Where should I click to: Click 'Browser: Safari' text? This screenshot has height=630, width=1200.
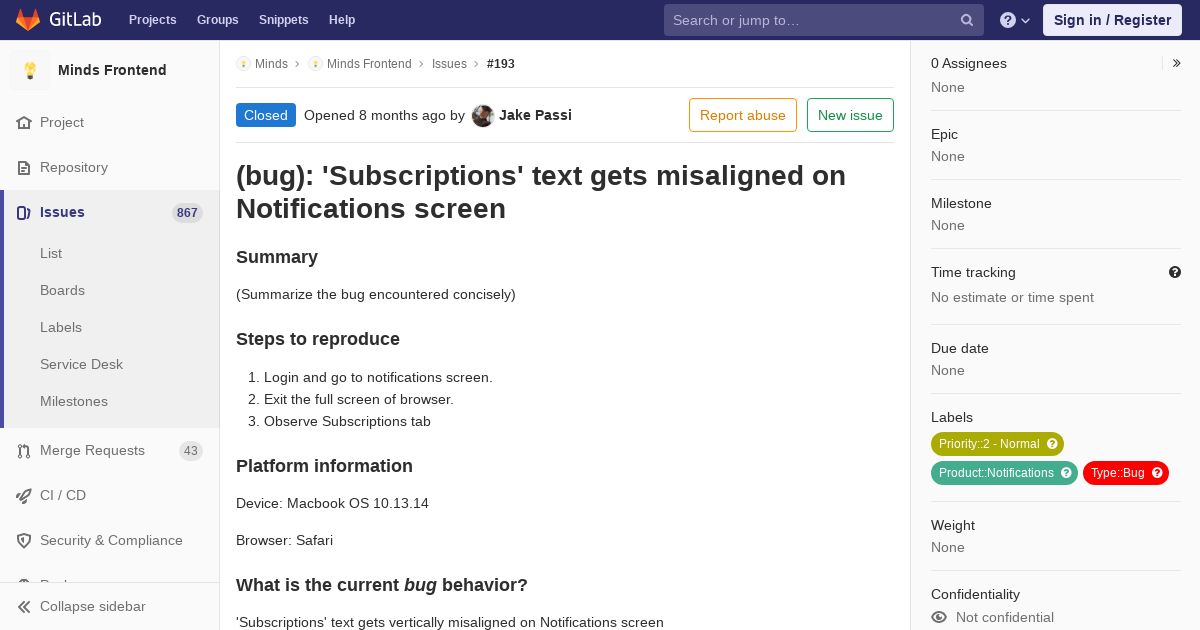pyautogui.click(x=284, y=540)
